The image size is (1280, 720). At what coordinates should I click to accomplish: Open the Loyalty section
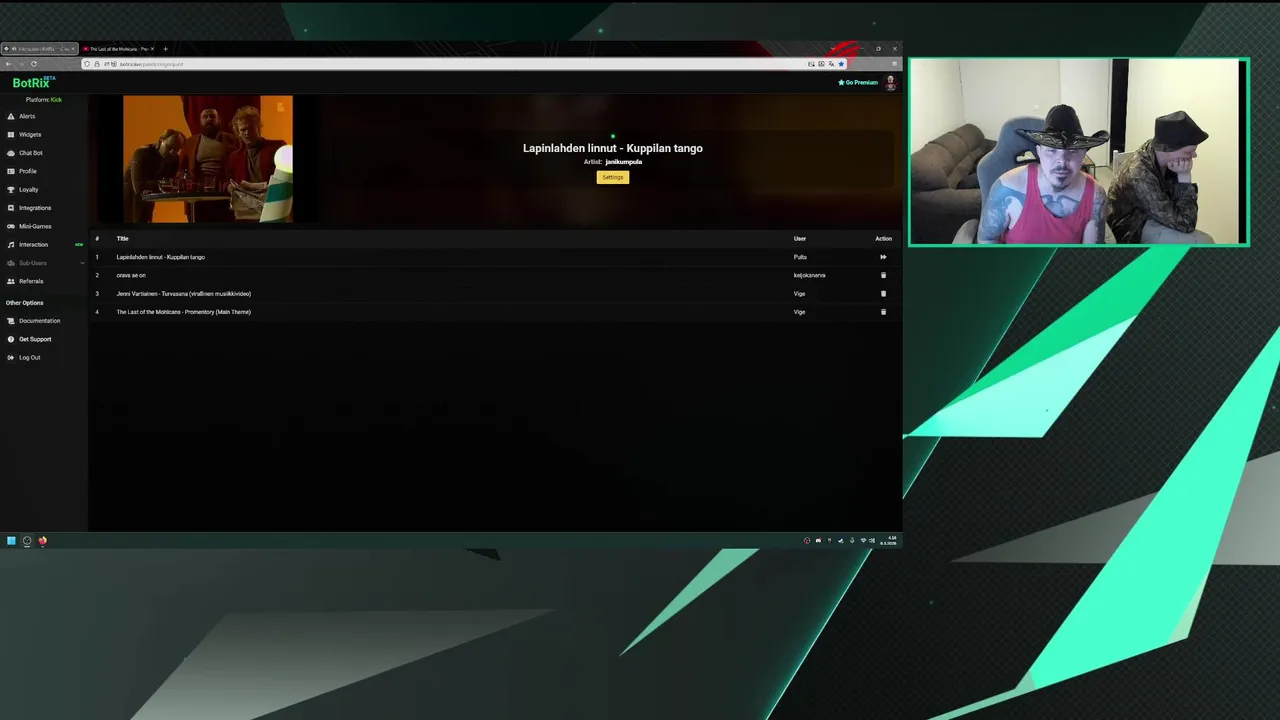(x=29, y=189)
